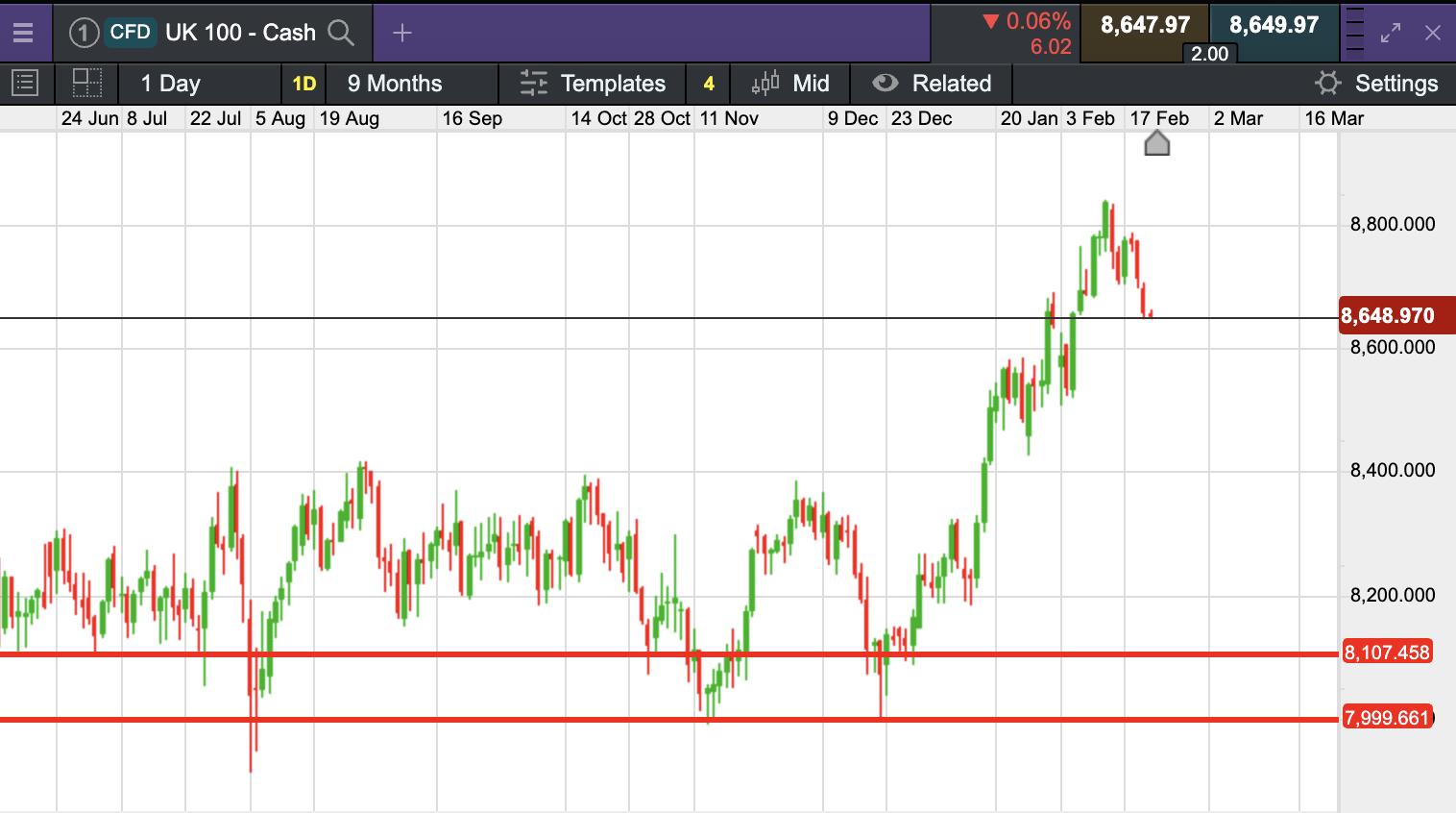Click the 28 Oct date label
Screen dimensions: 1456x813
[x=663, y=118]
